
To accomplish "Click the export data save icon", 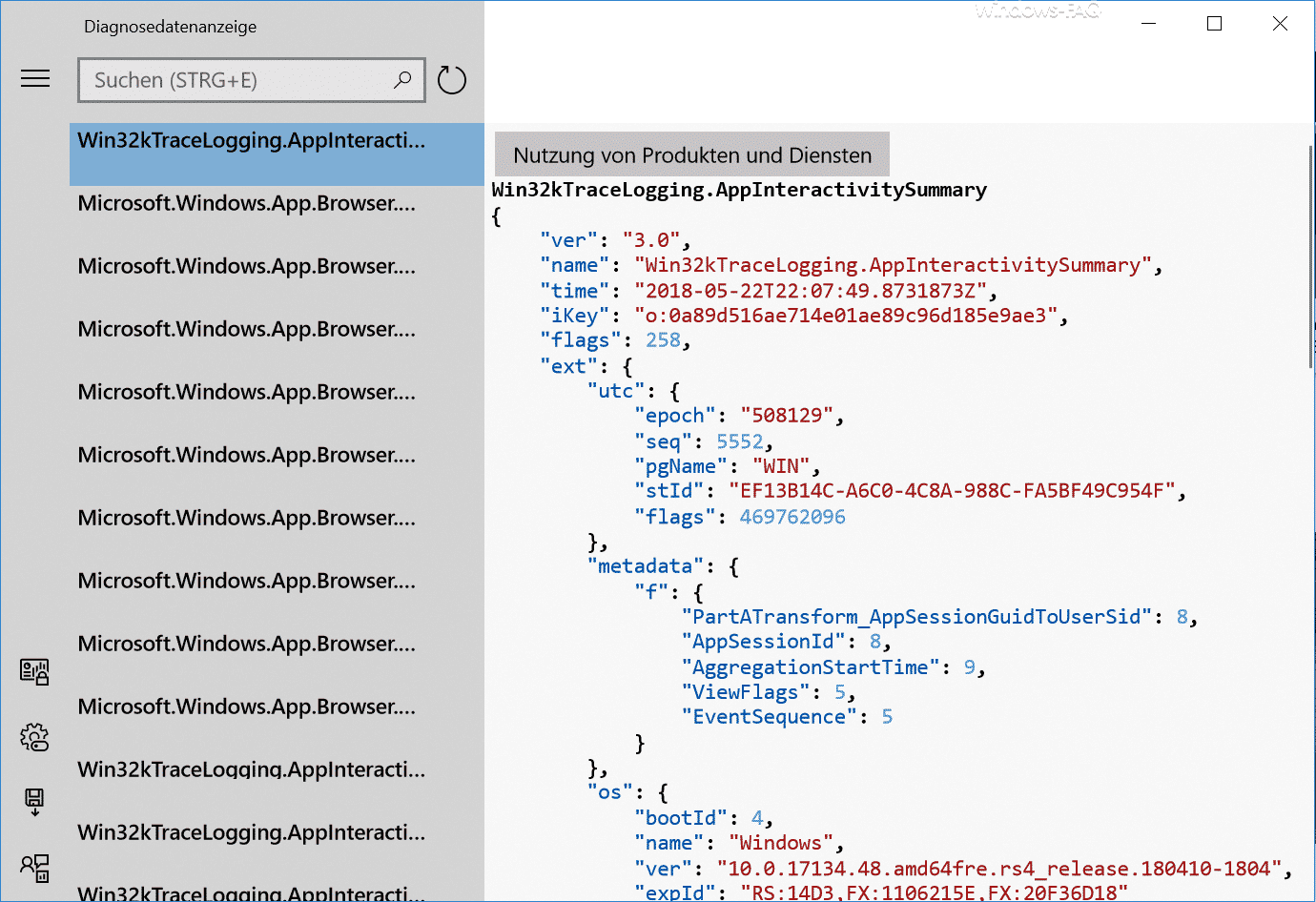I will pyautogui.click(x=34, y=801).
